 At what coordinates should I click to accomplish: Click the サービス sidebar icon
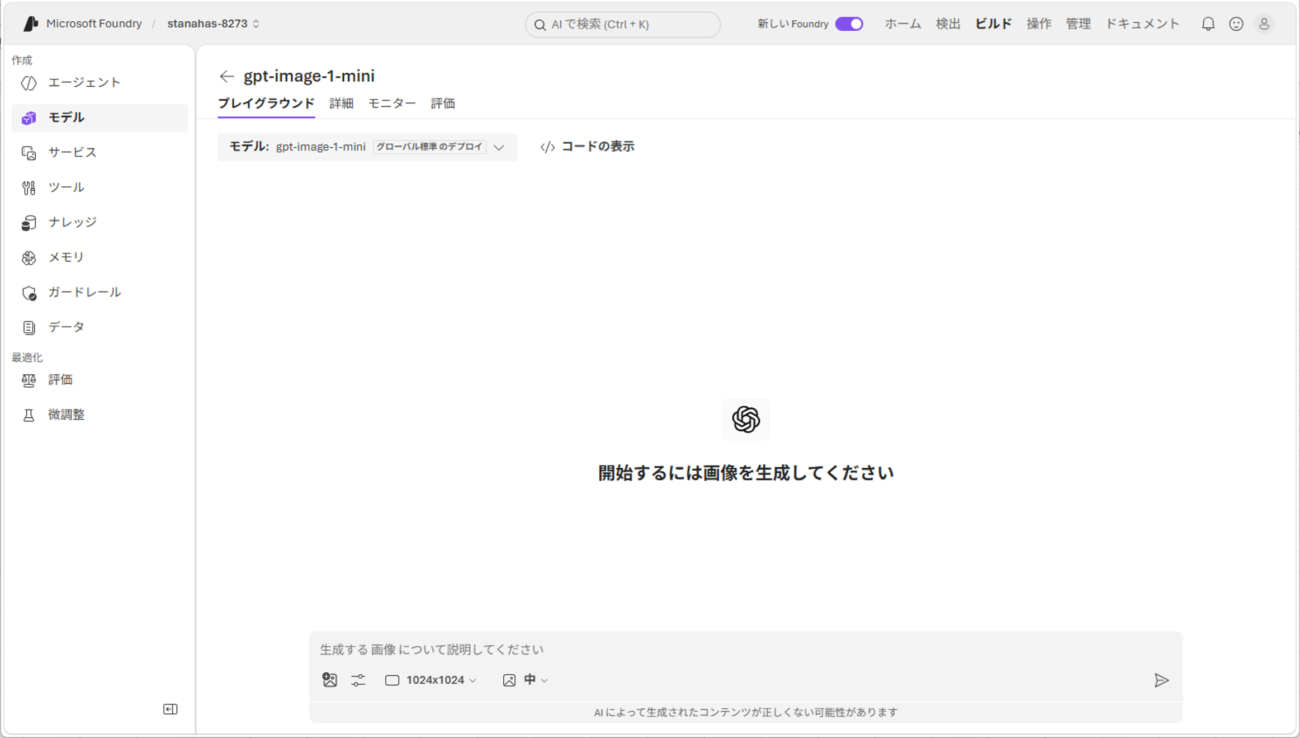(x=29, y=153)
